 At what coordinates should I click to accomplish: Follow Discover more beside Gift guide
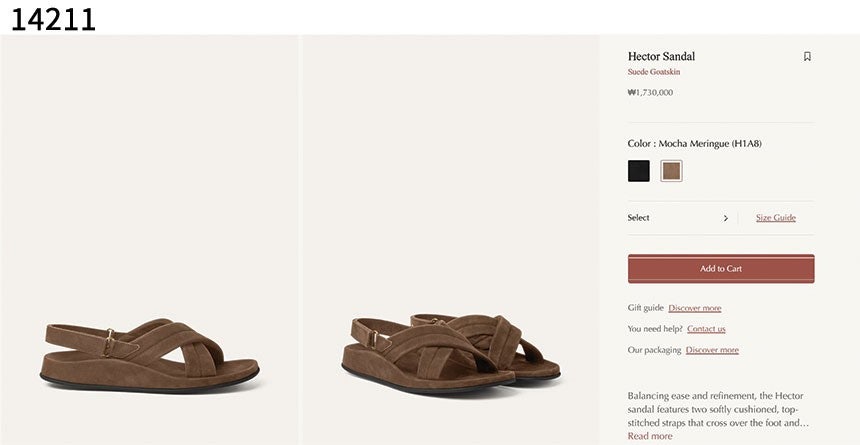click(694, 308)
